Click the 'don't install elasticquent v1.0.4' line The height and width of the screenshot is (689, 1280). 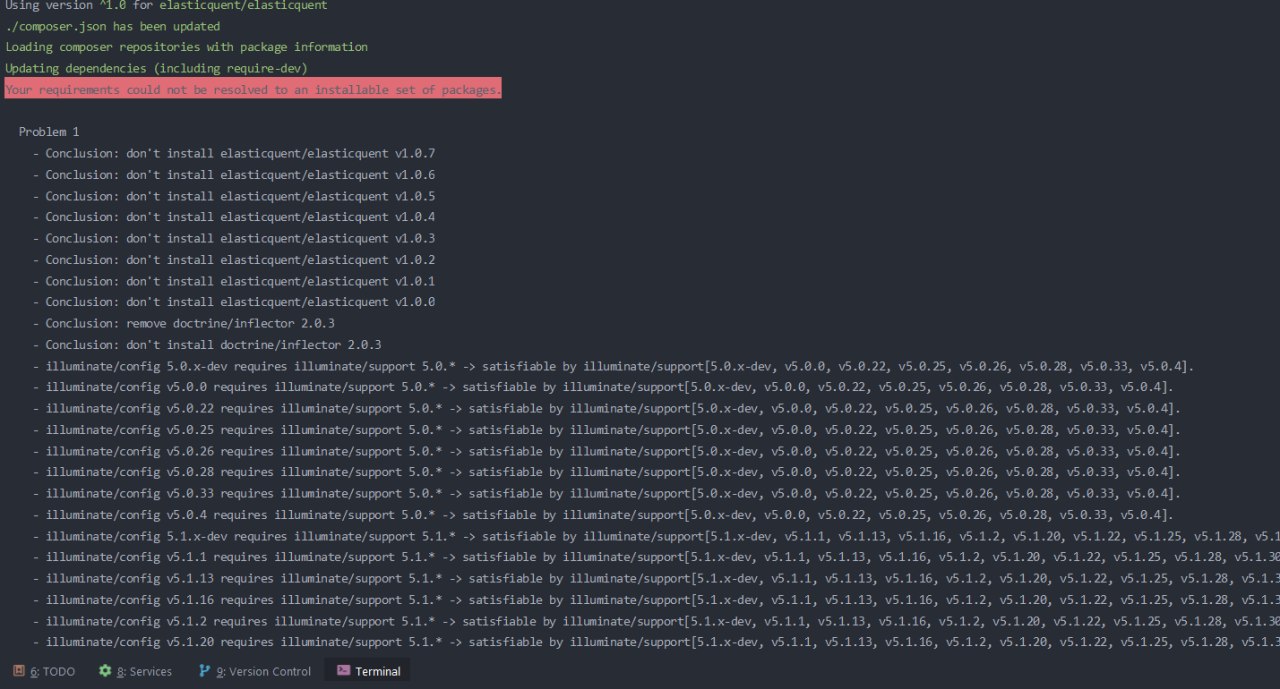pyautogui.click(x=233, y=217)
